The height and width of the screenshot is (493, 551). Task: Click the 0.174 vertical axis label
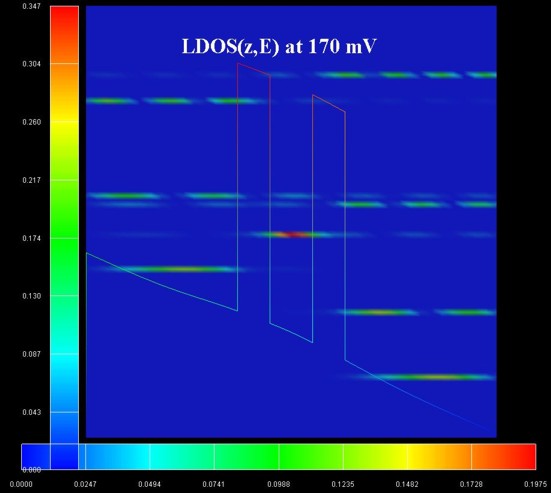point(31,238)
